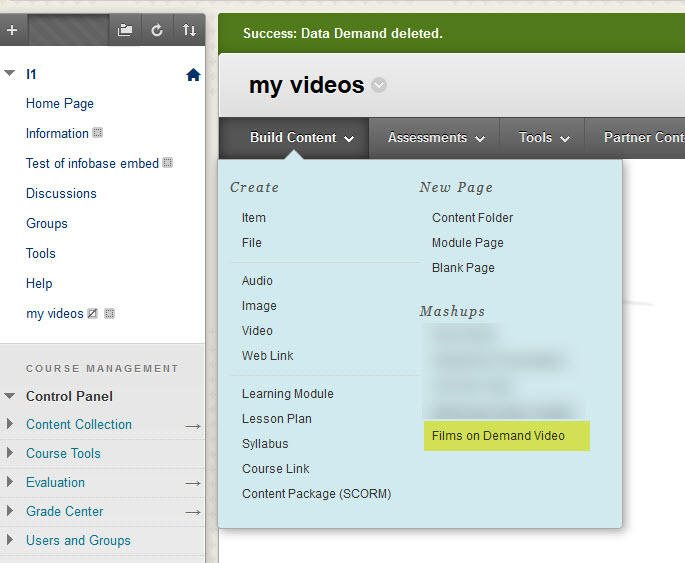Go to Groups in course menu
This screenshot has height=563, width=685.
coord(47,223)
